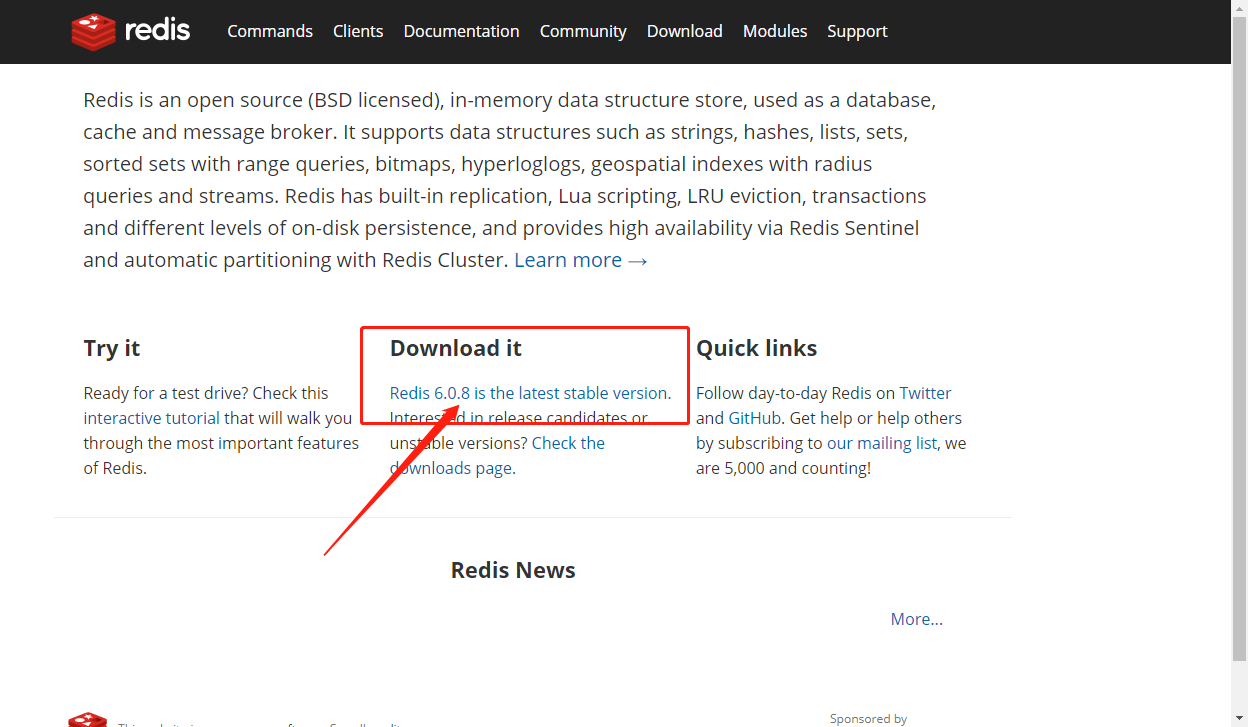Click the scrollbar down arrow
Image resolution: width=1248 pixels, height=727 pixels.
coord(1239,718)
